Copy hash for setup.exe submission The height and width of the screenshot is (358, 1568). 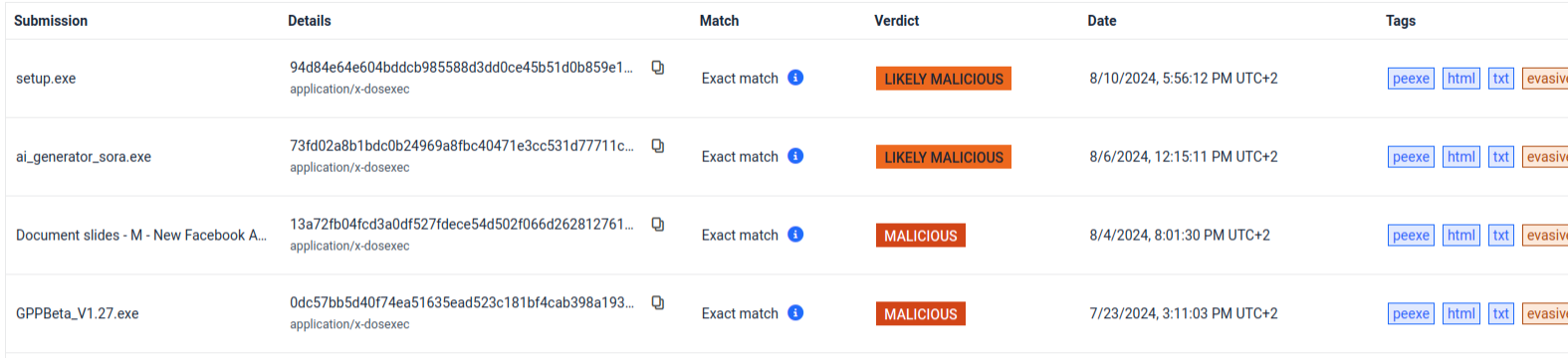tap(658, 68)
